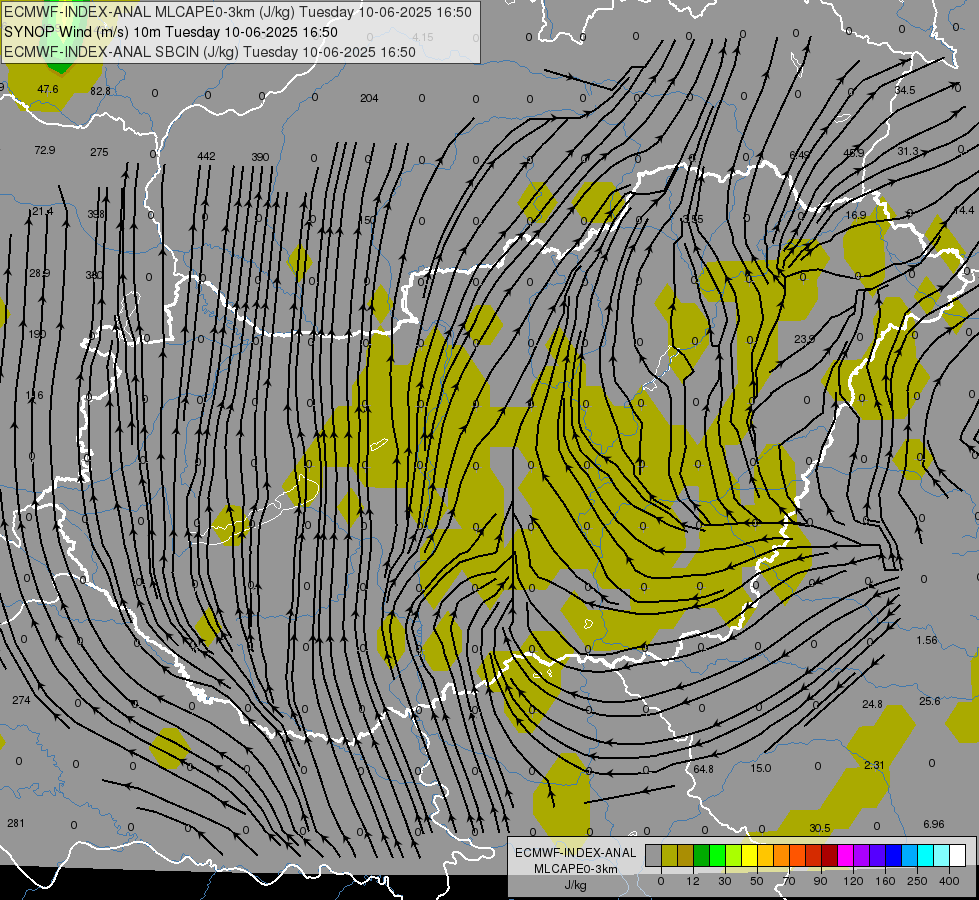This screenshot has width=979, height=900.
Task: Click the map value 72.9
Action: pos(44,151)
